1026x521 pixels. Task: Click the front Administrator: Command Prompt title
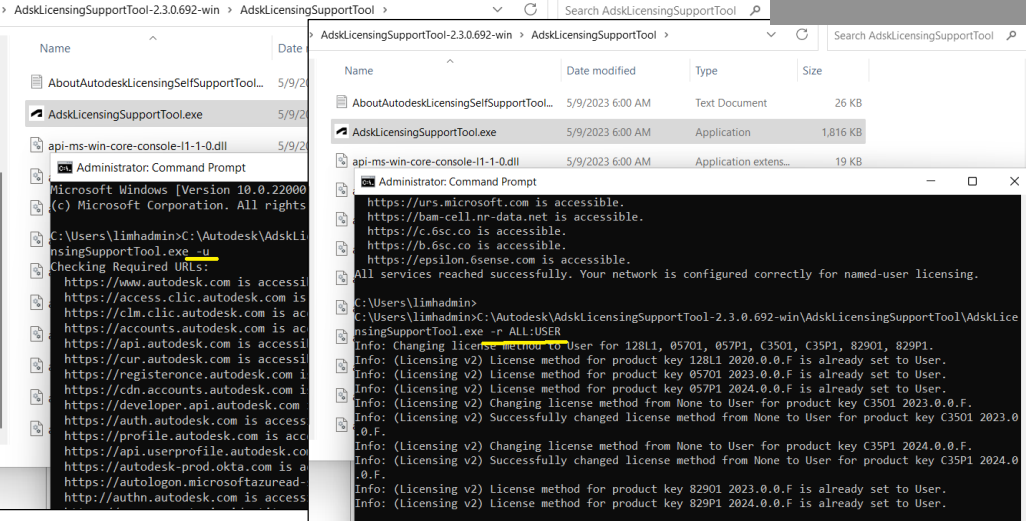457,182
